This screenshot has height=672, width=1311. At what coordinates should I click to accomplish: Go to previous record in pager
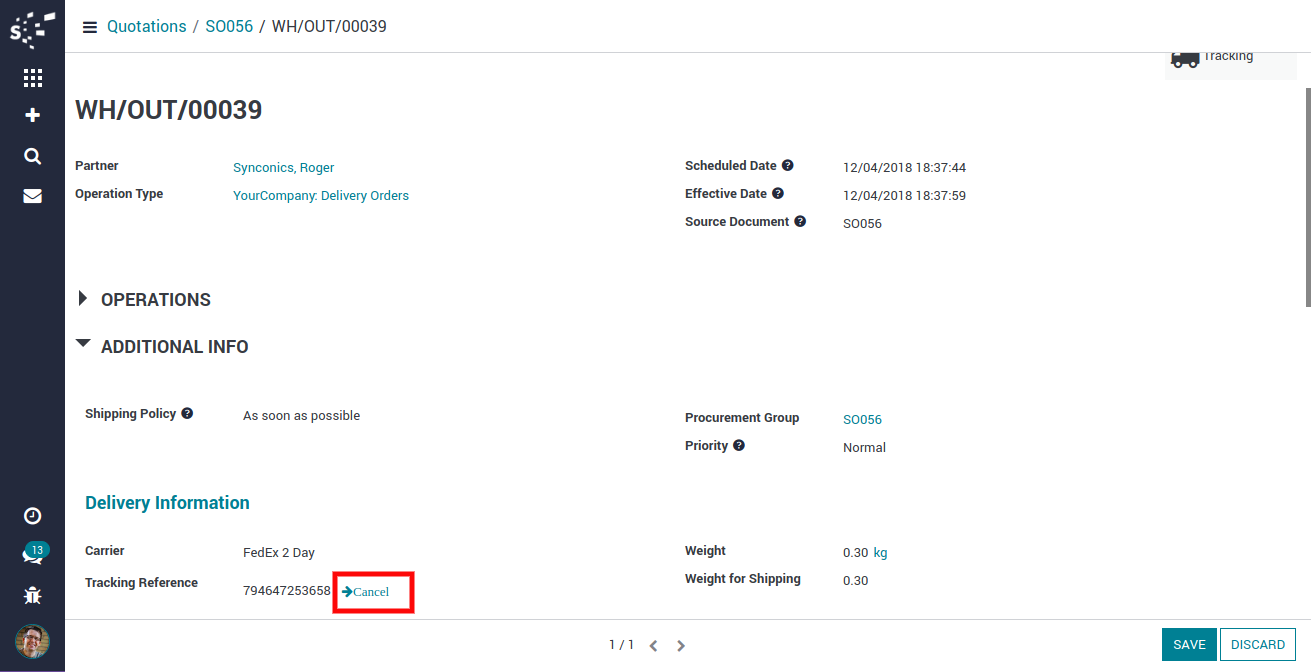[653, 646]
